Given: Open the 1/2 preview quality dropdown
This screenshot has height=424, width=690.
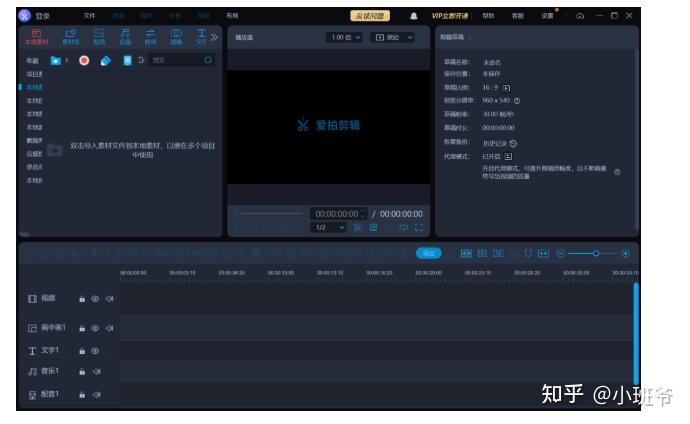Looking at the screenshot, I should [328, 227].
